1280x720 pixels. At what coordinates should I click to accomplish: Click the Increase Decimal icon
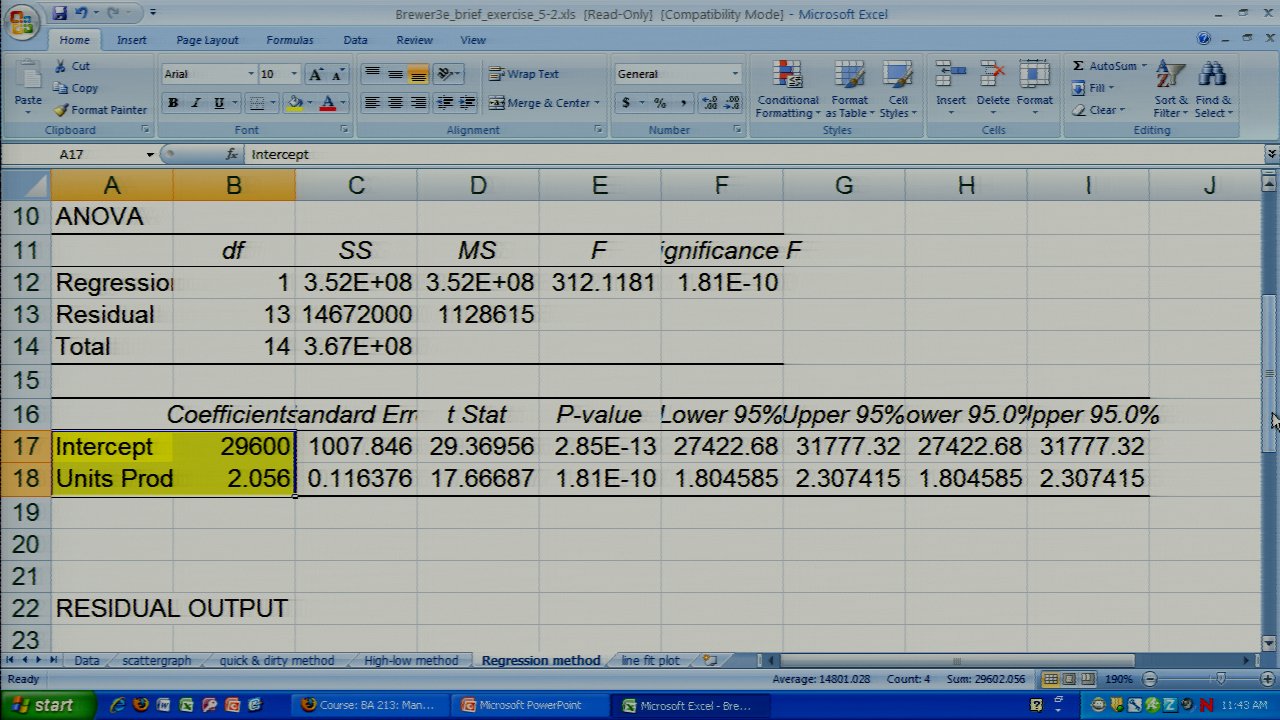(x=709, y=103)
